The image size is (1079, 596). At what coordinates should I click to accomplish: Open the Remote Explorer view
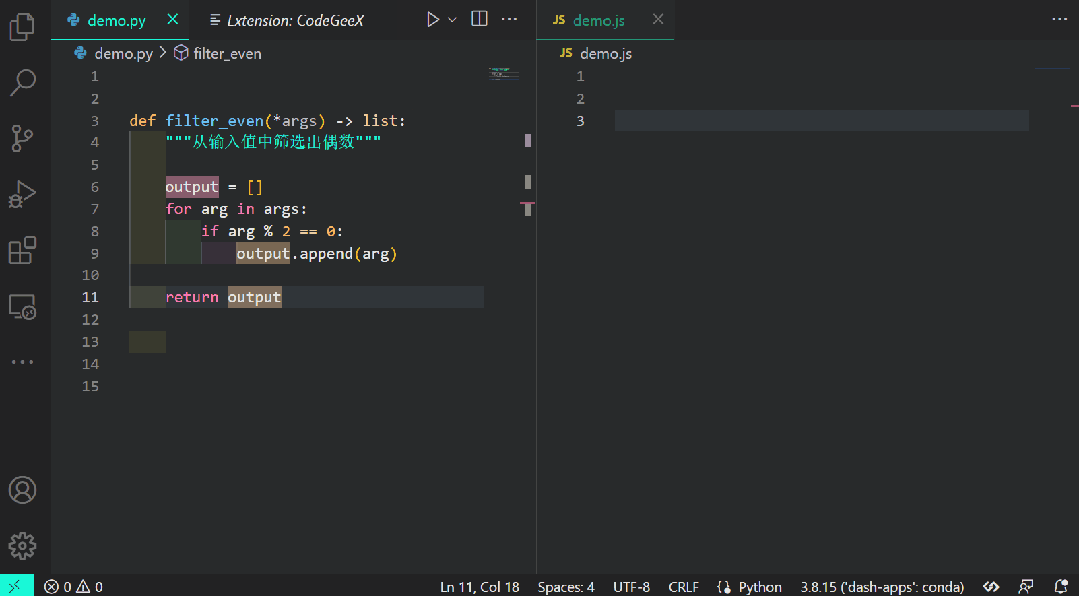pos(22,306)
